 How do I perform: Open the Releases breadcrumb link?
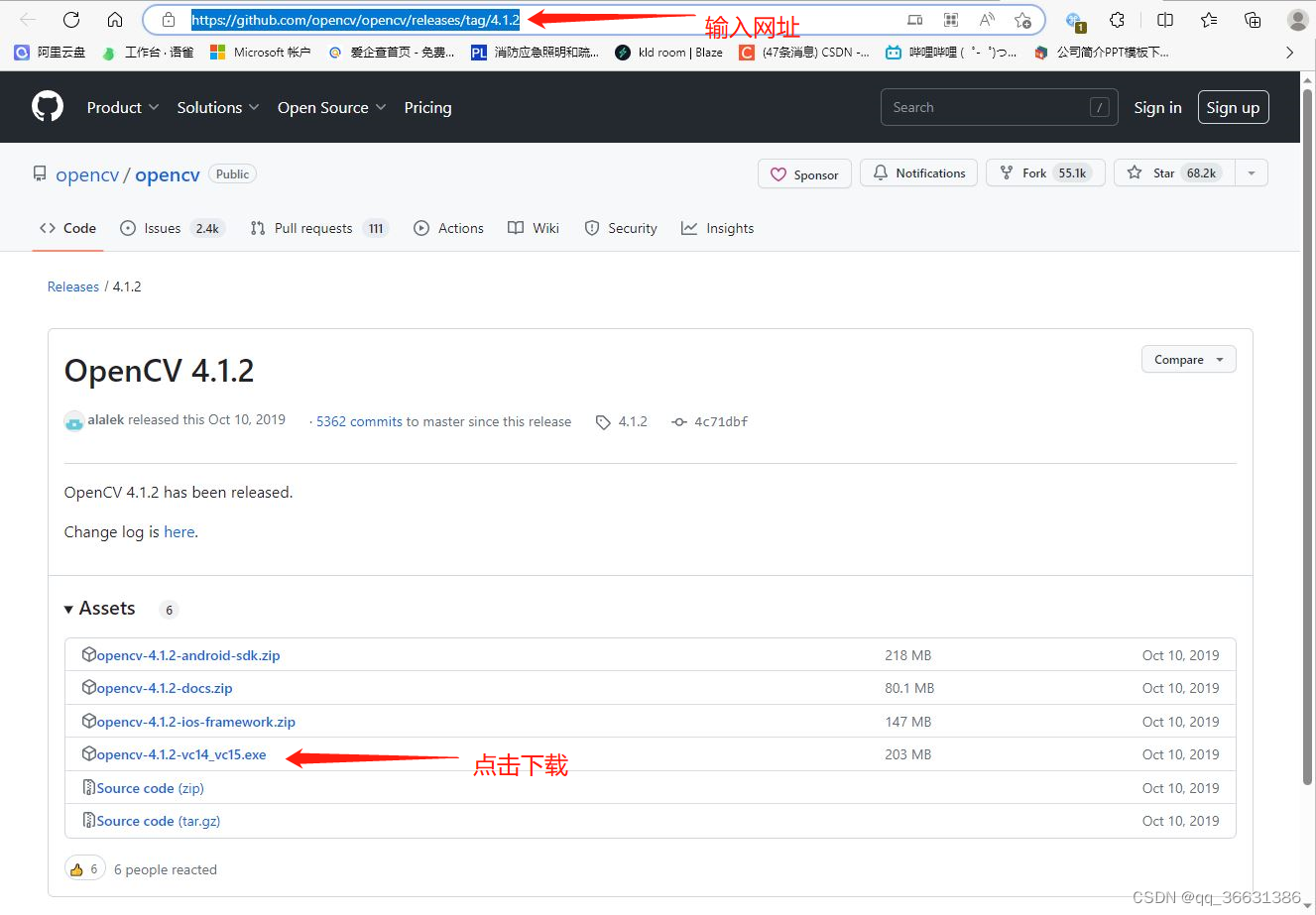click(x=73, y=286)
